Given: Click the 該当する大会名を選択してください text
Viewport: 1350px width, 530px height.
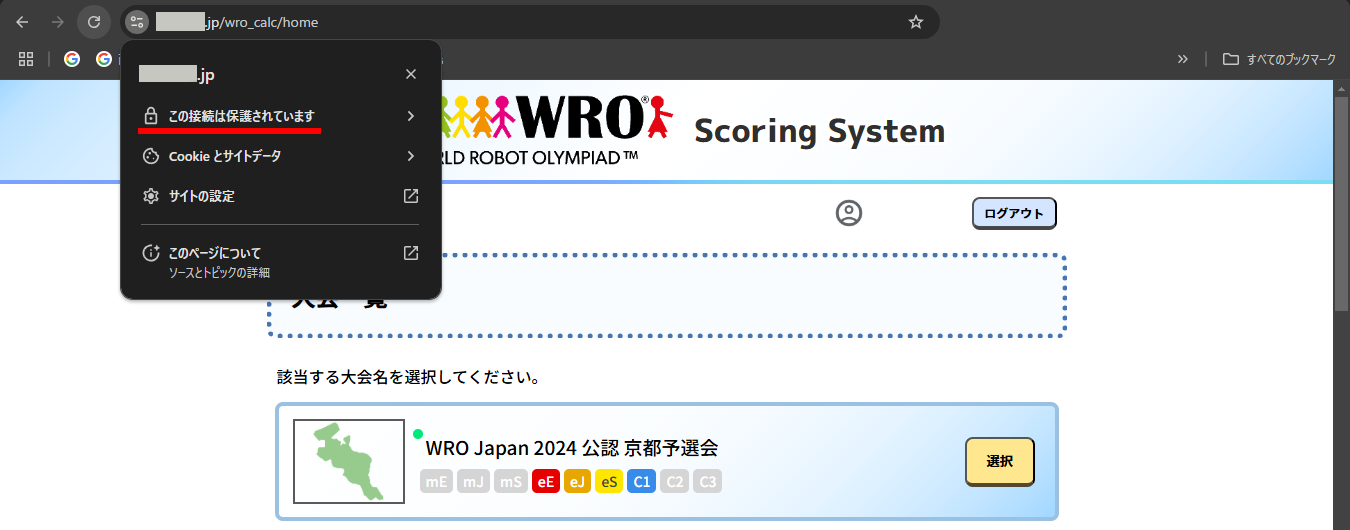Looking at the screenshot, I should (409, 378).
